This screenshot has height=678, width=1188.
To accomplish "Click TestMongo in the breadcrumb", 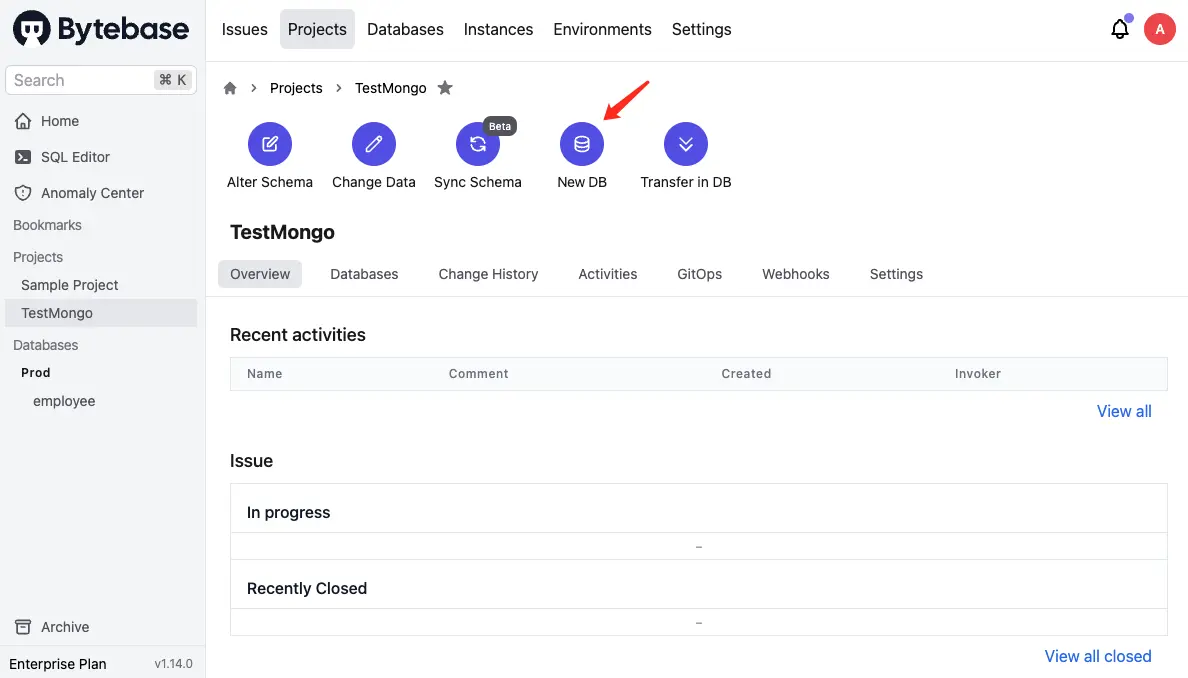I will pos(391,88).
